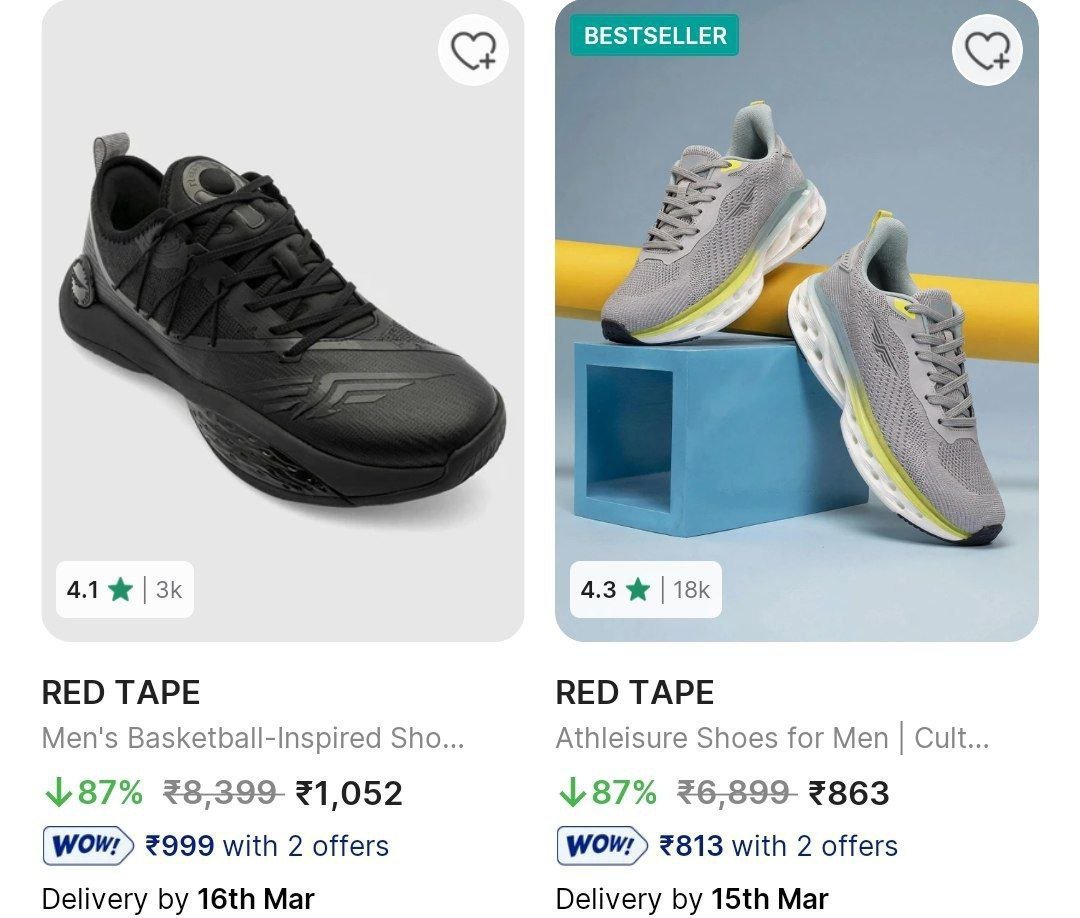Viewport: 1080px width, 918px height.
Task: Open RED TAPE brand page from left card
Action: pyautogui.click(x=120, y=691)
